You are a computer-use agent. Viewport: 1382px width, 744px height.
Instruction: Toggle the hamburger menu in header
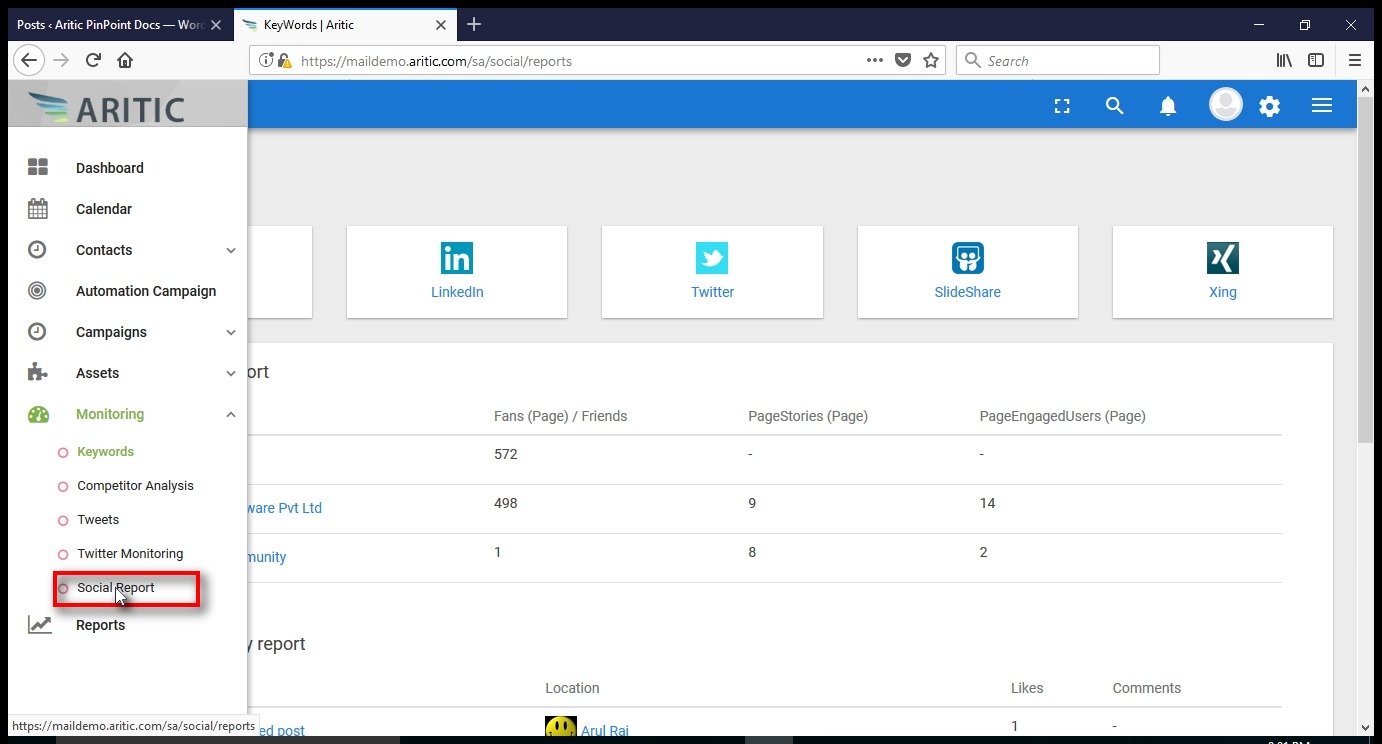pyautogui.click(x=1322, y=105)
